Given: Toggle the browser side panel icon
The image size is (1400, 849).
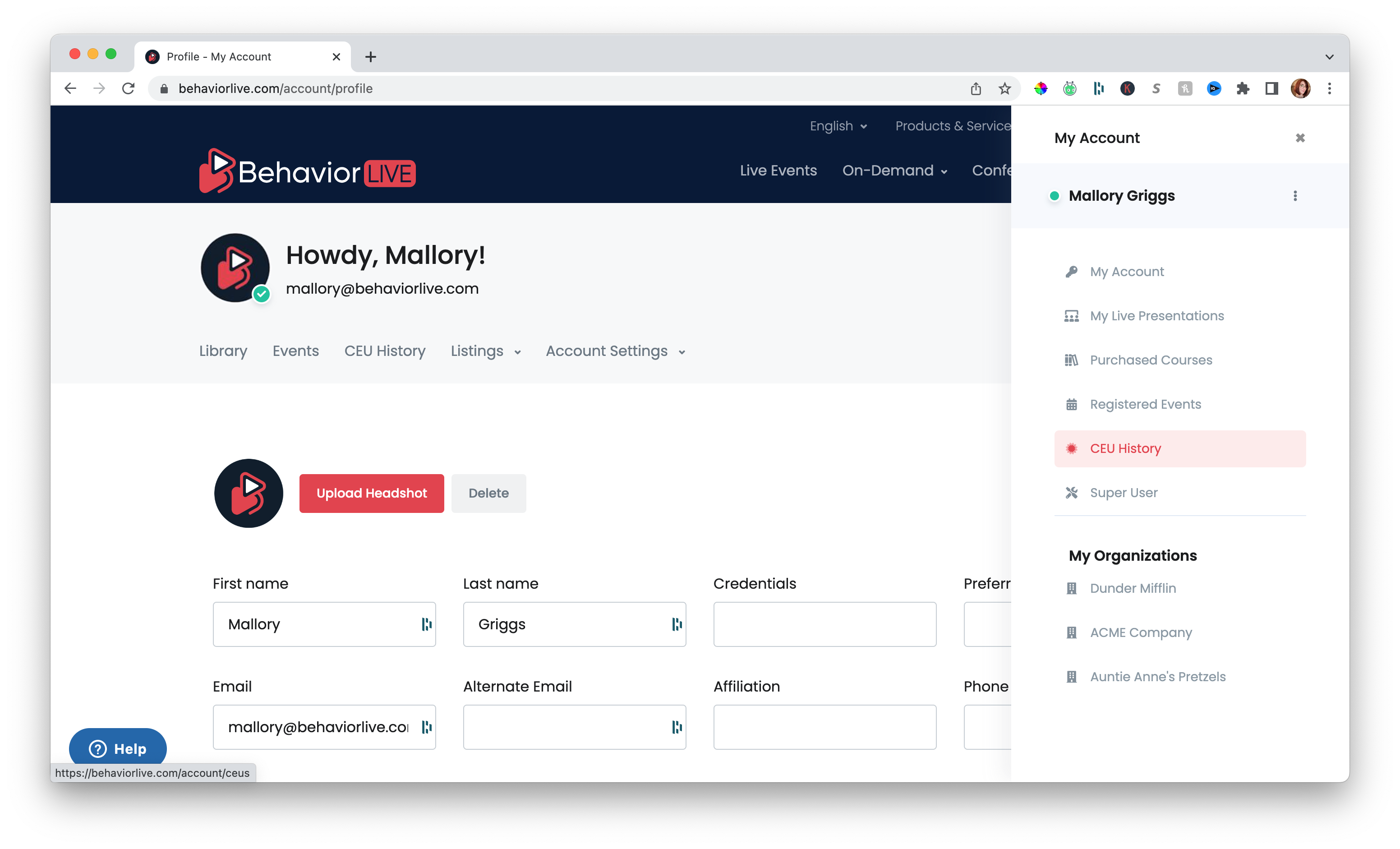Looking at the screenshot, I should pos(1271,89).
